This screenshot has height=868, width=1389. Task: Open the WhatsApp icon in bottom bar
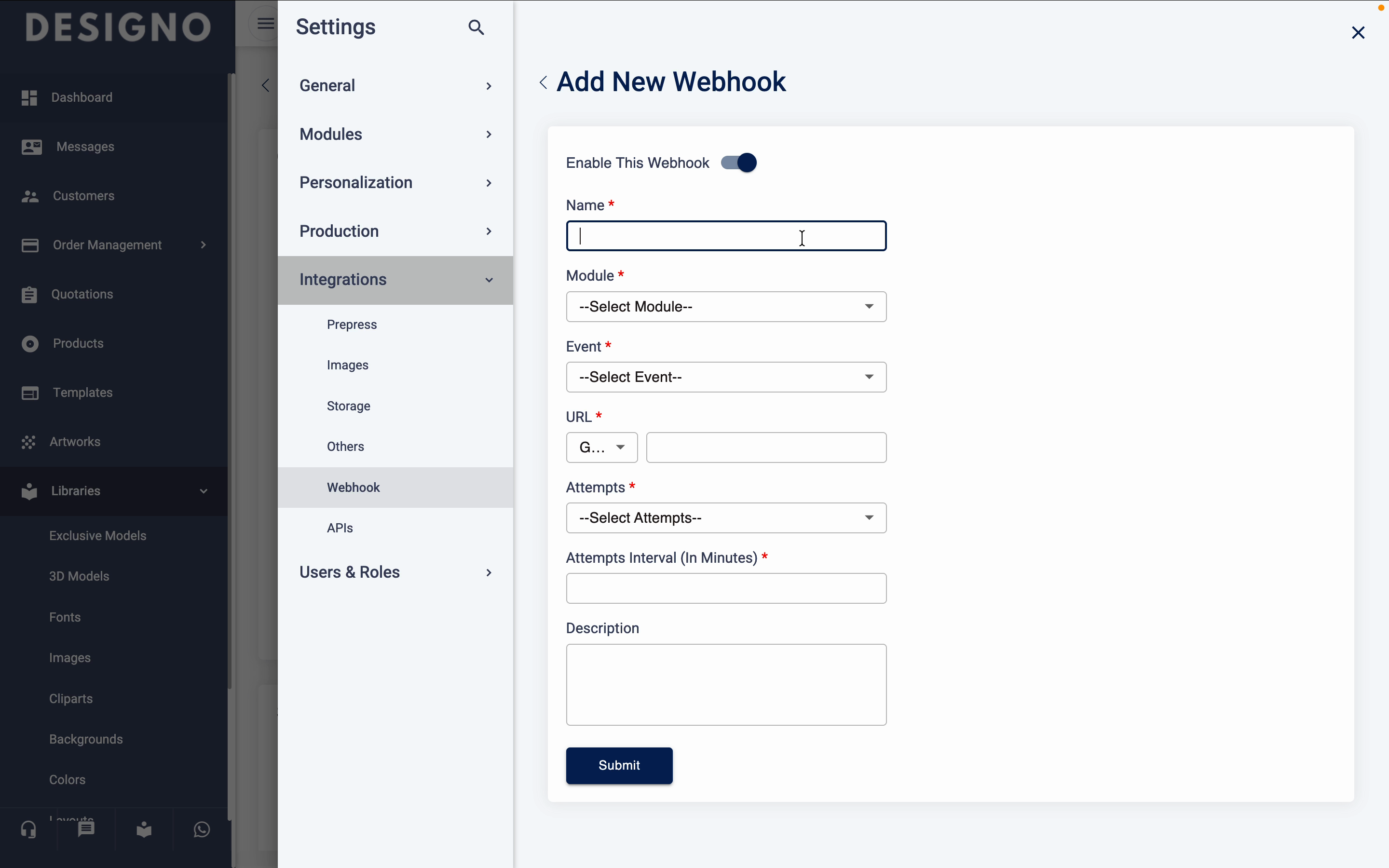click(202, 829)
